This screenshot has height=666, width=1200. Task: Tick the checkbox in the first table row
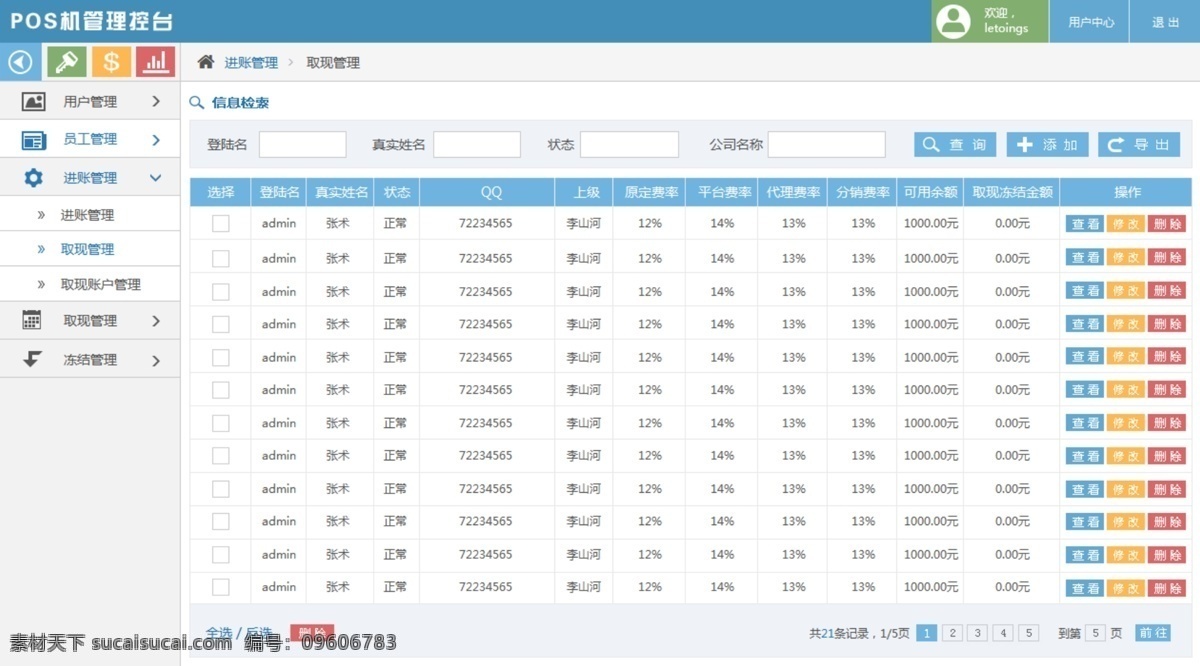point(221,224)
